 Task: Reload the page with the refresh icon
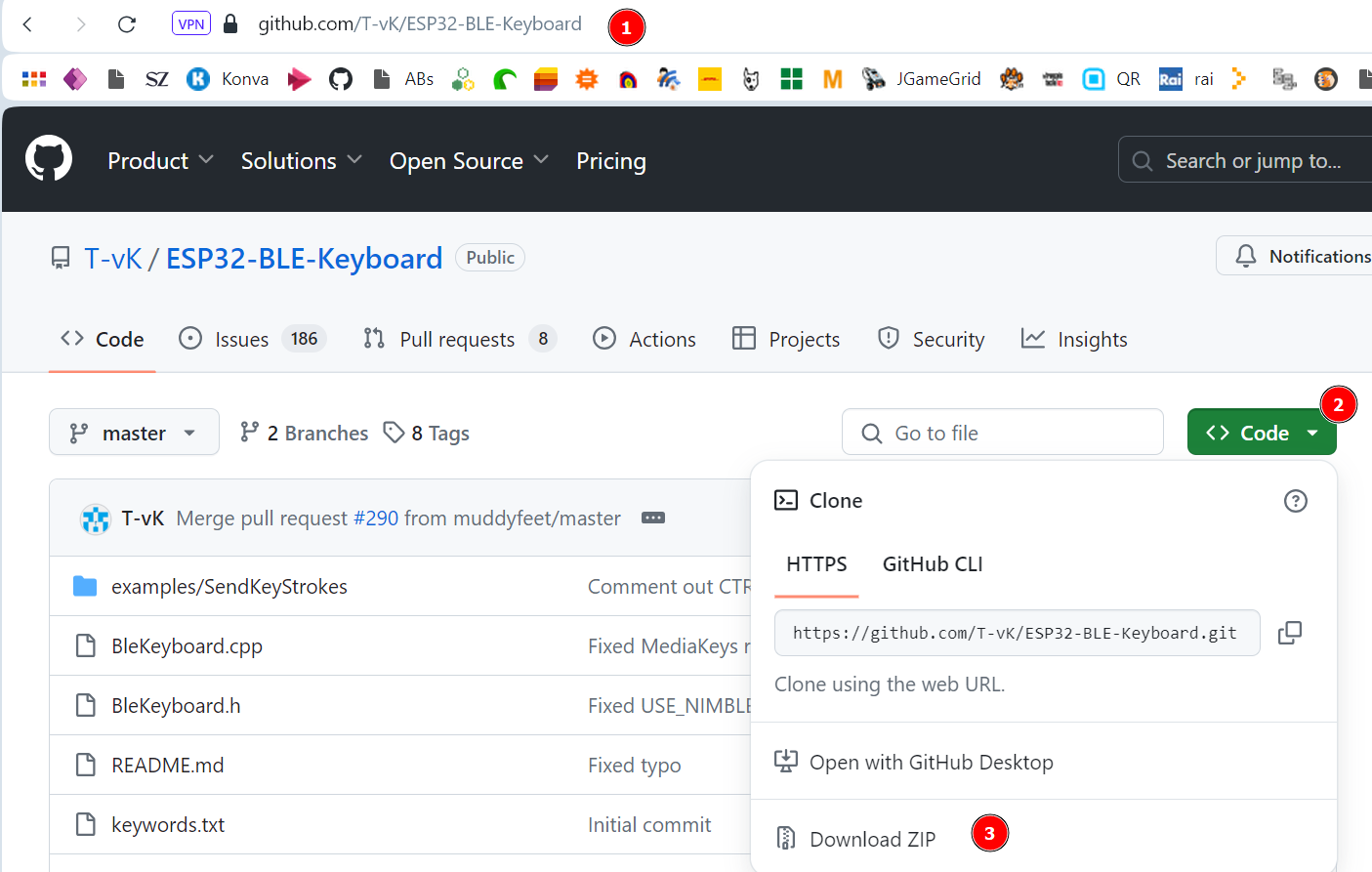click(x=127, y=24)
